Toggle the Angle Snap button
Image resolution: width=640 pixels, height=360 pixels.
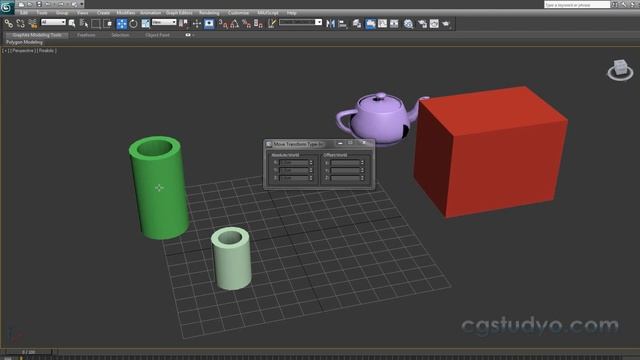click(x=234, y=24)
